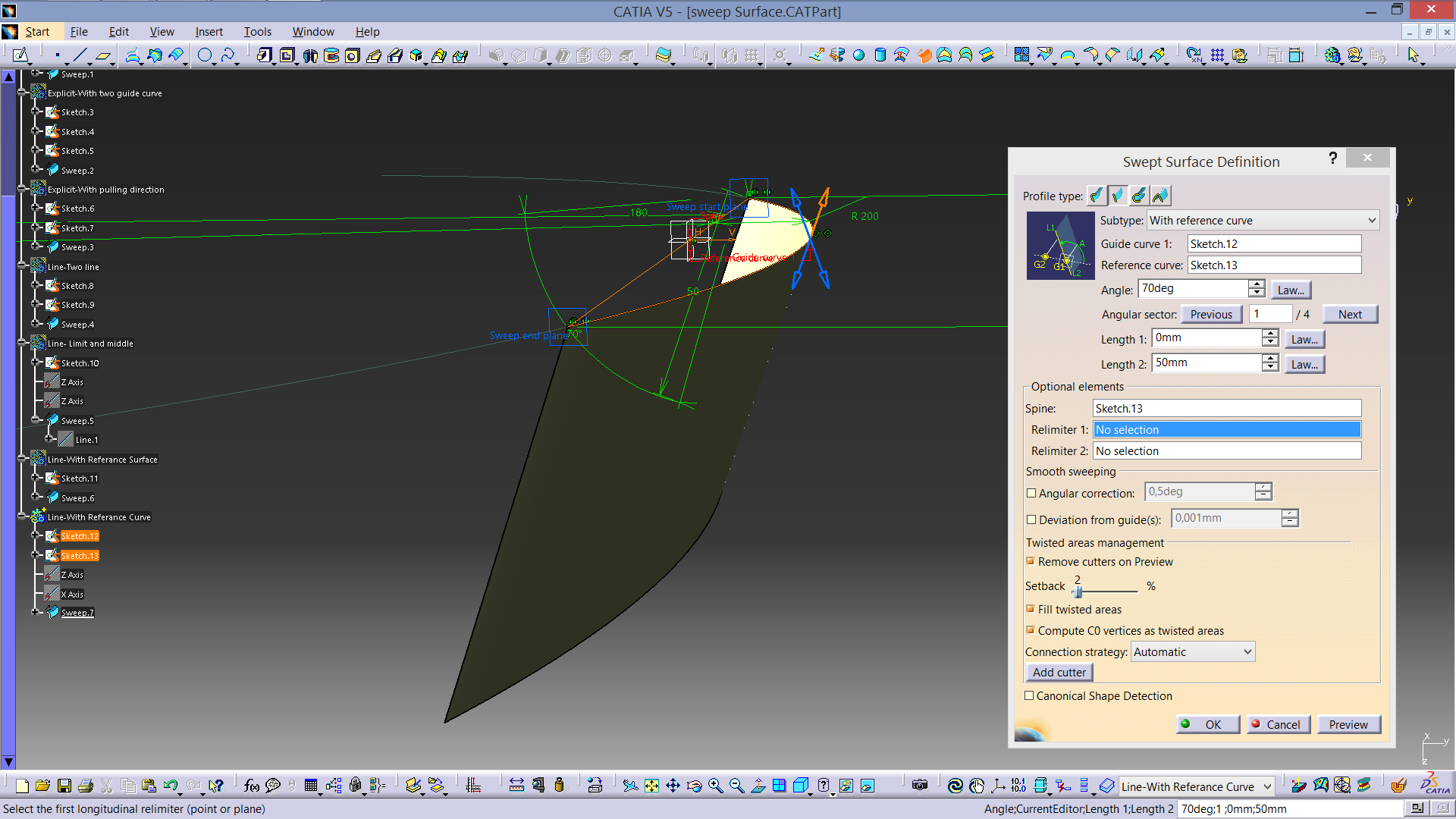Image resolution: width=1456 pixels, height=819 pixels.
Task: Open the New file icon
Action: tap(22, 786)
